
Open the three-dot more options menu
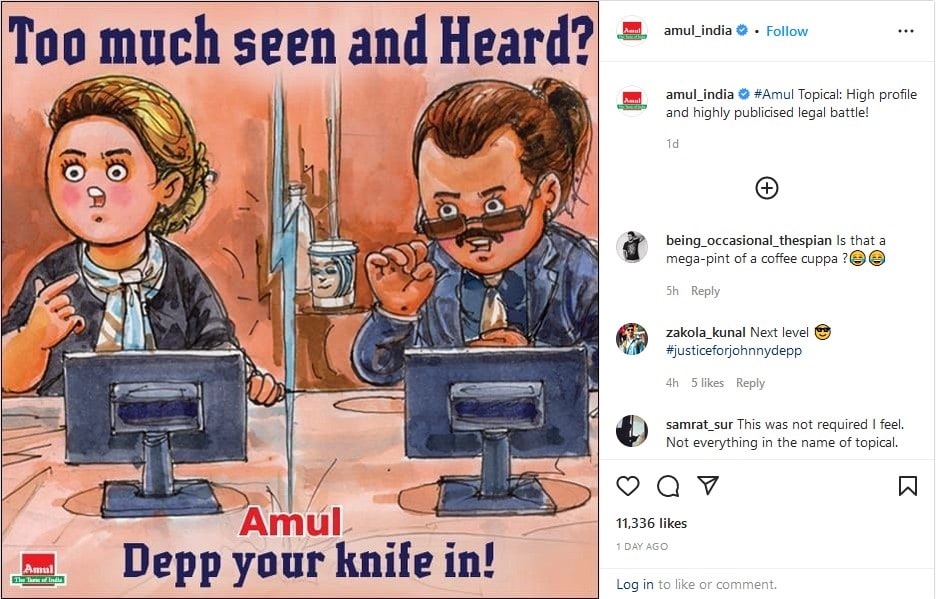coord(906,31)
